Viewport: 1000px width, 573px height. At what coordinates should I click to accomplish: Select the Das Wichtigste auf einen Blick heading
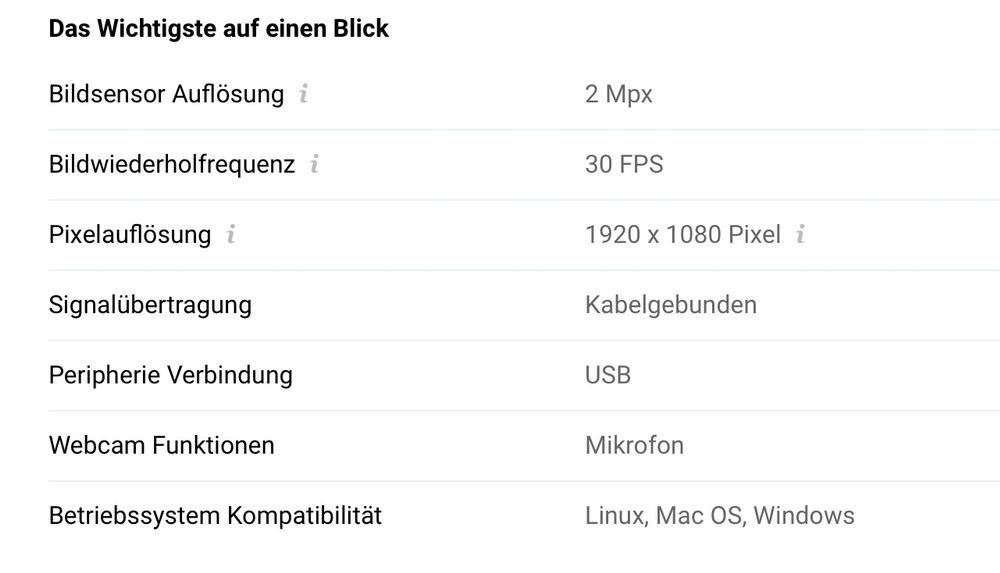point(219,29)
